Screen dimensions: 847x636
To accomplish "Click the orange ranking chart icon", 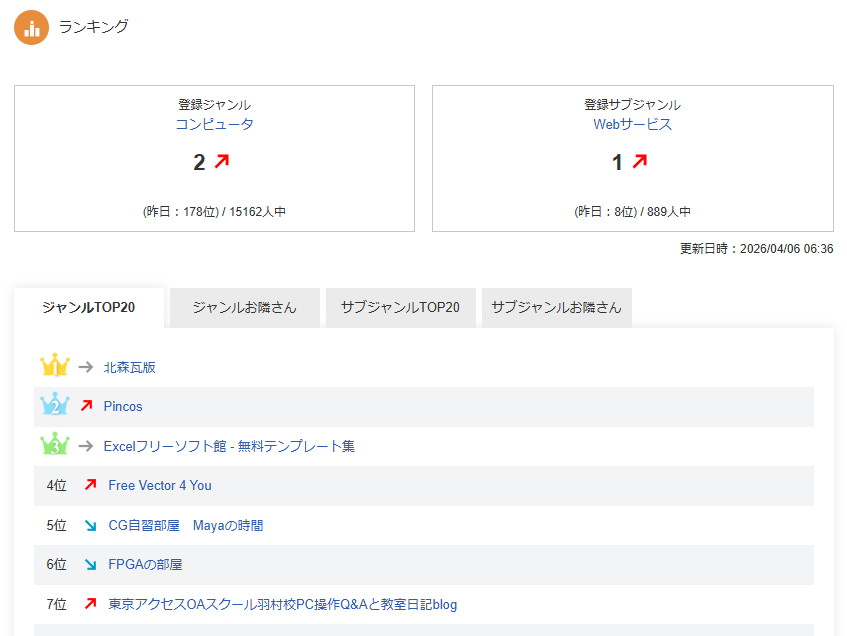I will [31, 28].
